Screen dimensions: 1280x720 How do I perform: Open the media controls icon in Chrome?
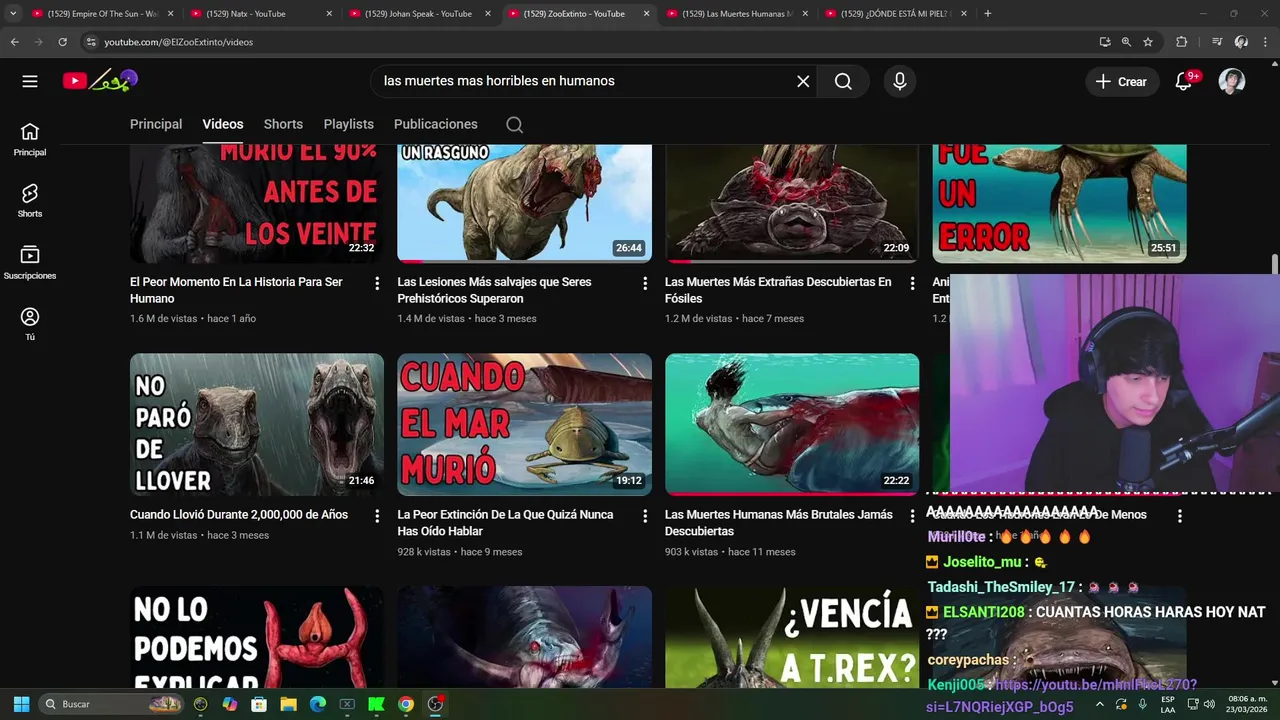1217,42
